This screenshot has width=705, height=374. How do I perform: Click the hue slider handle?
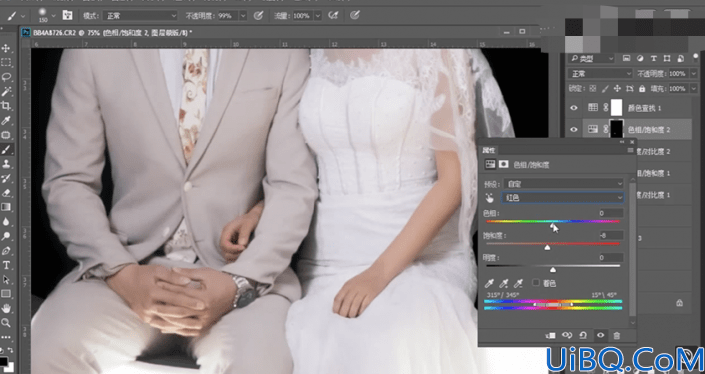click(x=553, y=226)
